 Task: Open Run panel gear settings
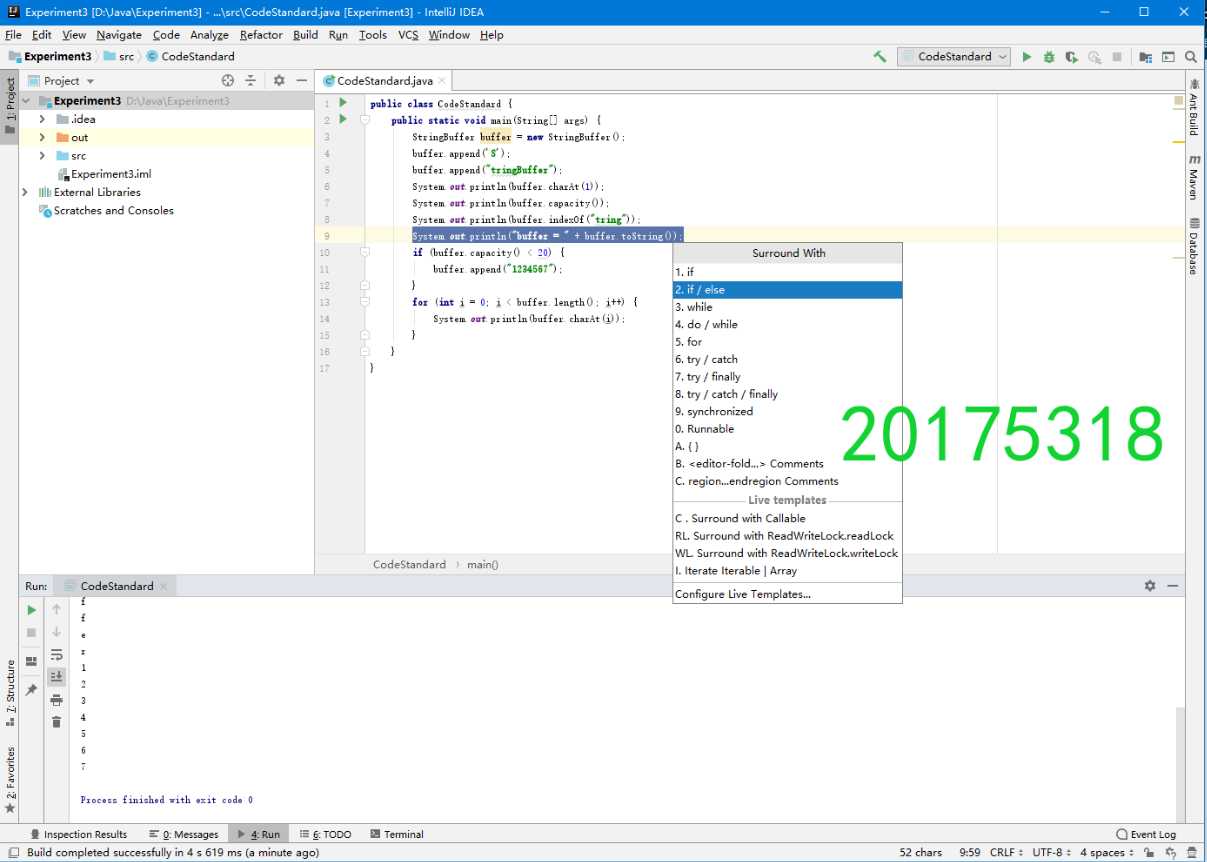[1150, 586]
